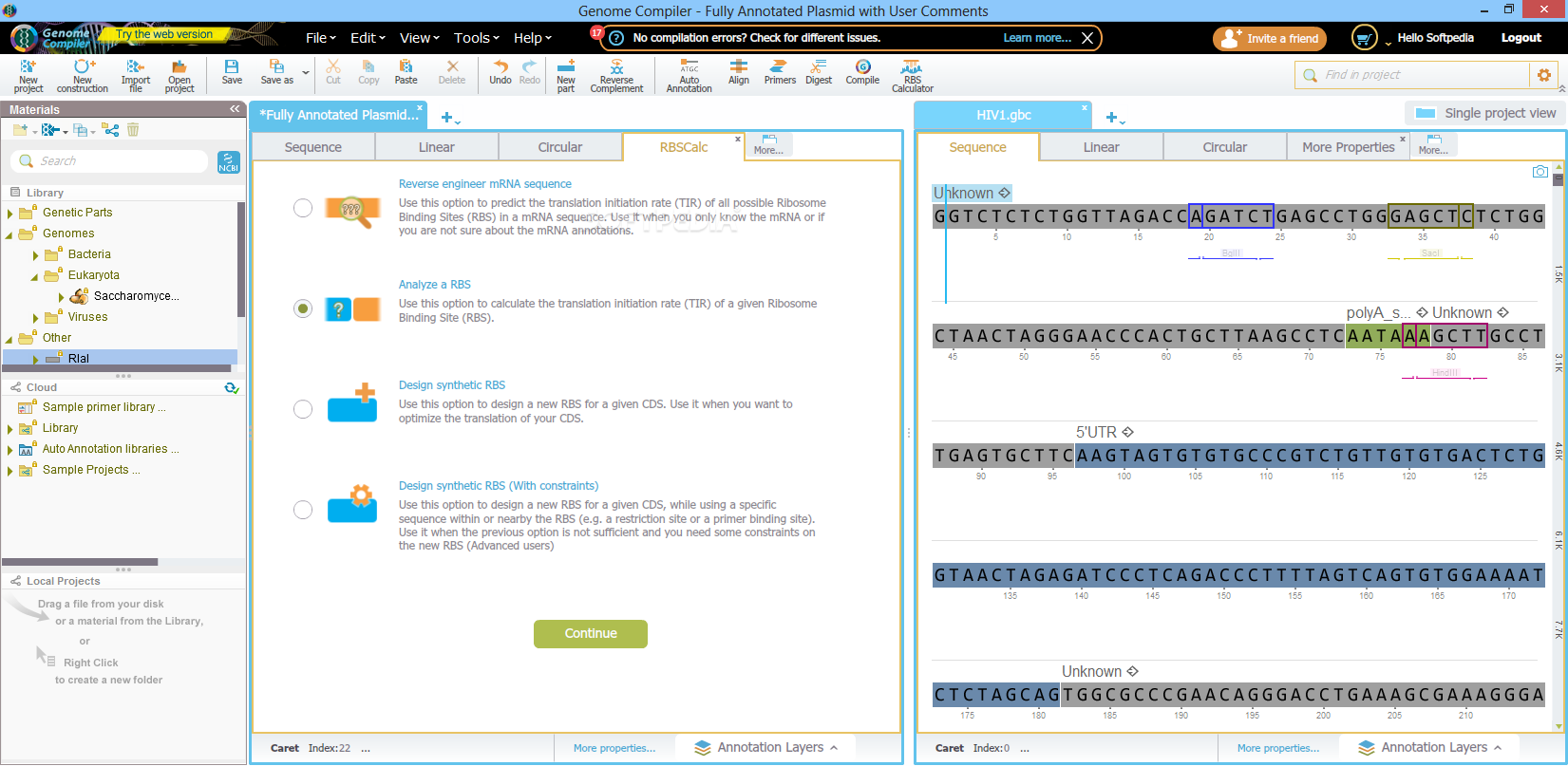Select the Saccharomyce... tree item

pyautogui.click(x=135, y=296)
